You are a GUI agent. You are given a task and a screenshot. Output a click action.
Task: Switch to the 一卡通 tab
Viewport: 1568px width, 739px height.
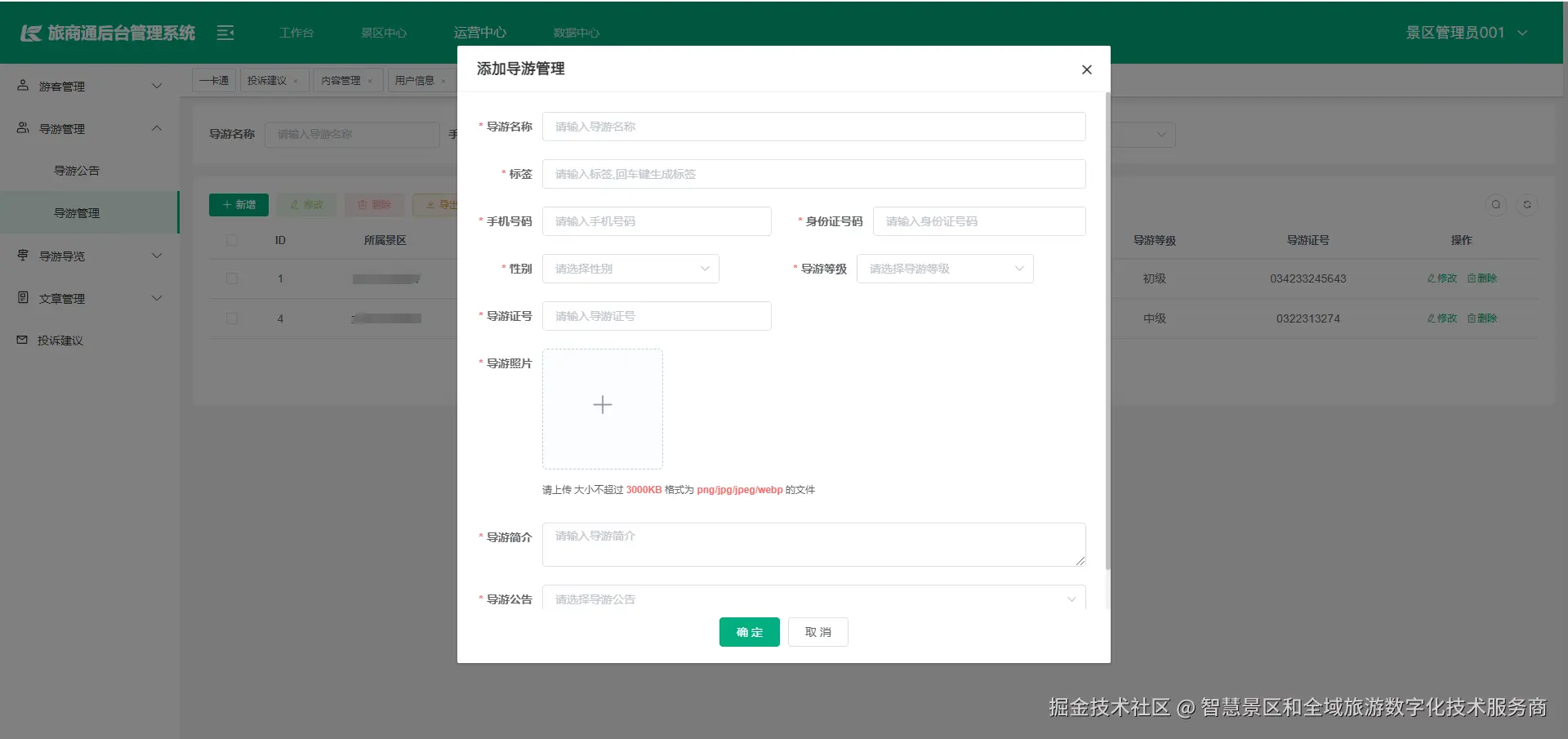coord(213,79)
